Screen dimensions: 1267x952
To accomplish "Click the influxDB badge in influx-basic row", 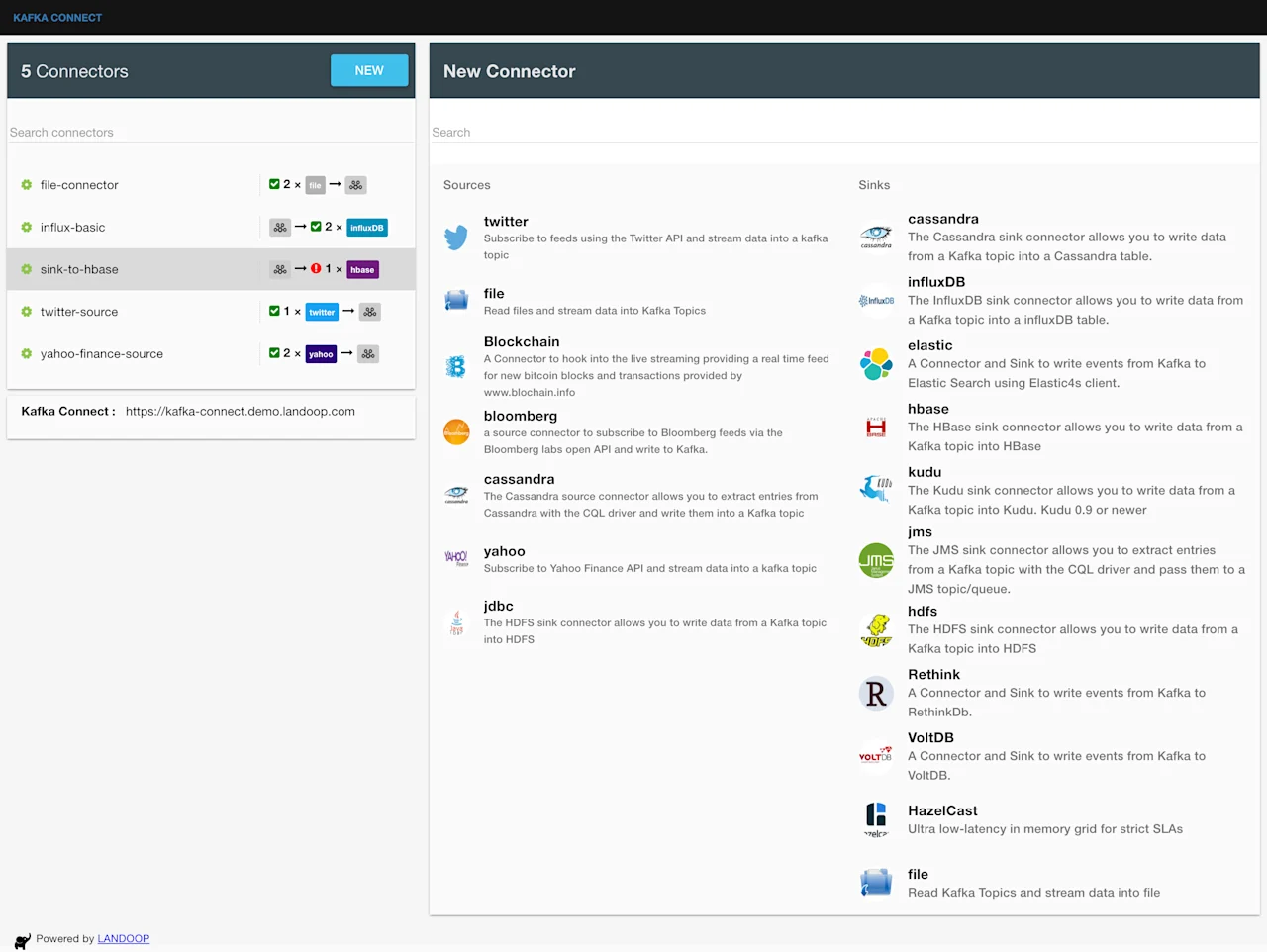I will click(x=366, y=228).
